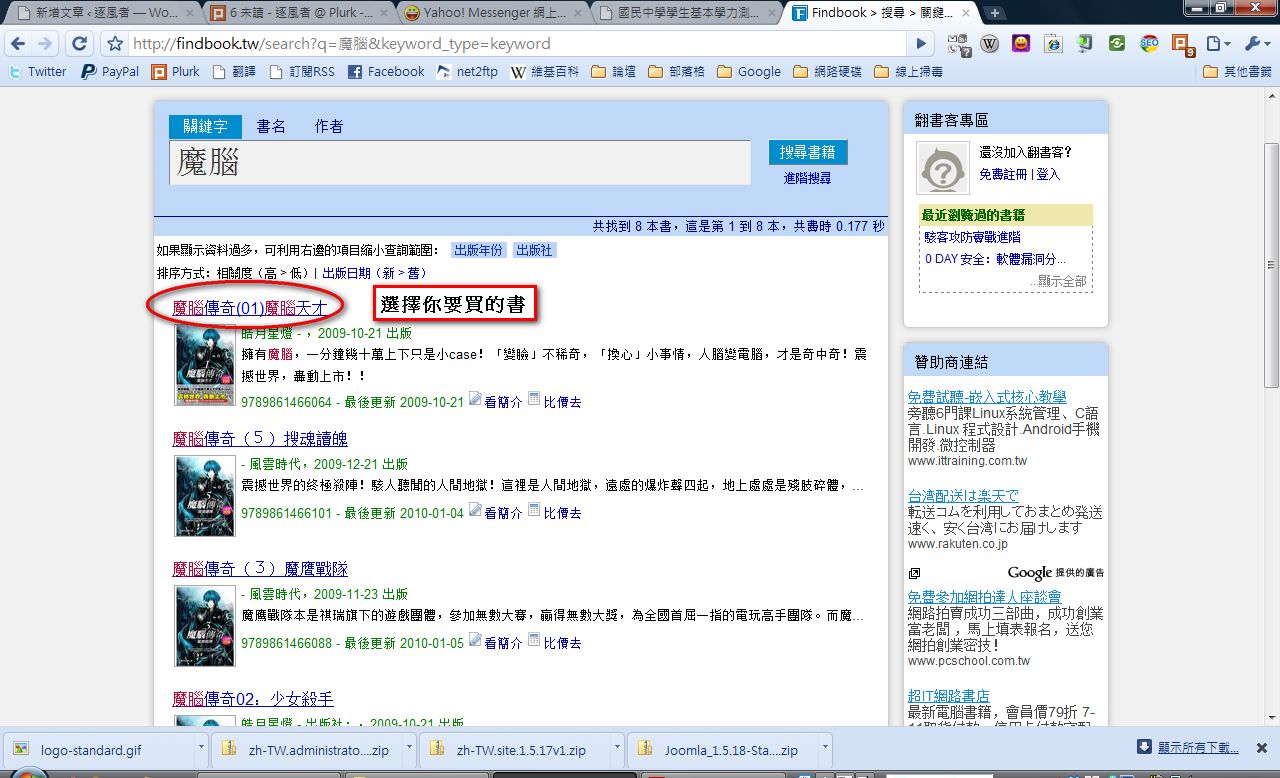
Task: Click the 搜魂讀魄 book cover thumbnail
Action: (x=205, y=496)
